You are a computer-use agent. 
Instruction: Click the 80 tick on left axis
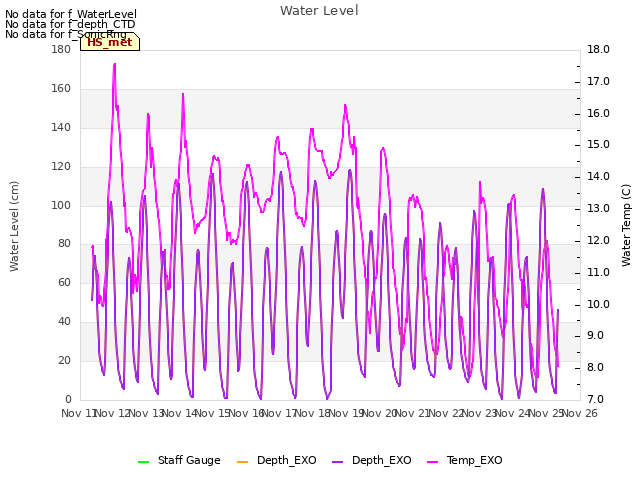(64, 244)
